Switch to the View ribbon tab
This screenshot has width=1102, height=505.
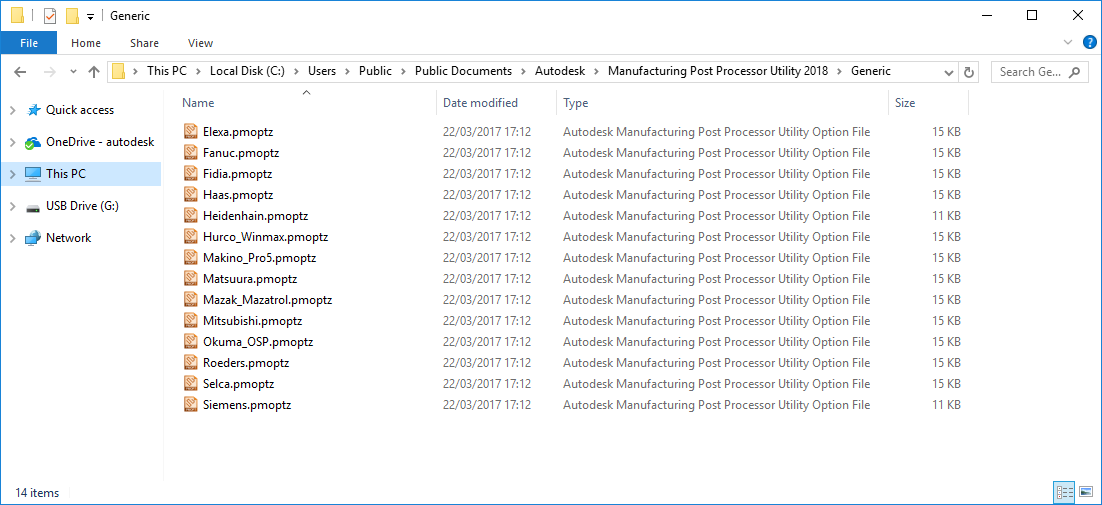tap(200, 43)
